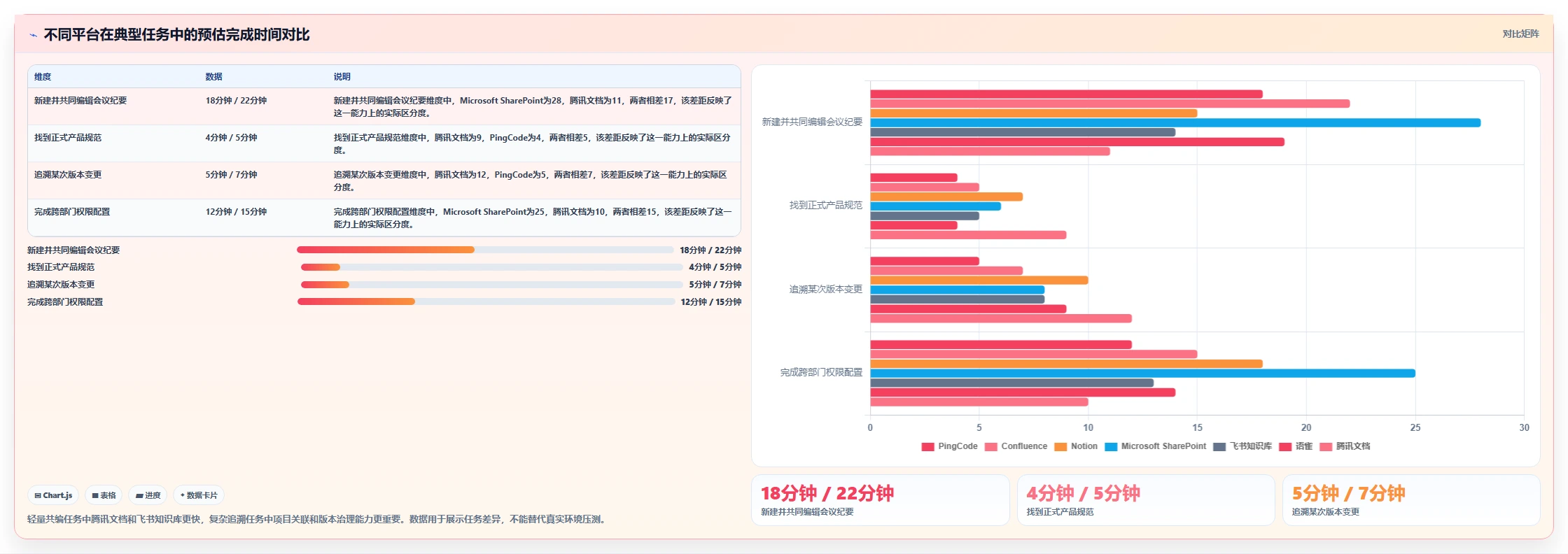Toggle the 语雀 legend entry
The width and height of the screenshot is (1568, 554).
(x=1296, y=446)
